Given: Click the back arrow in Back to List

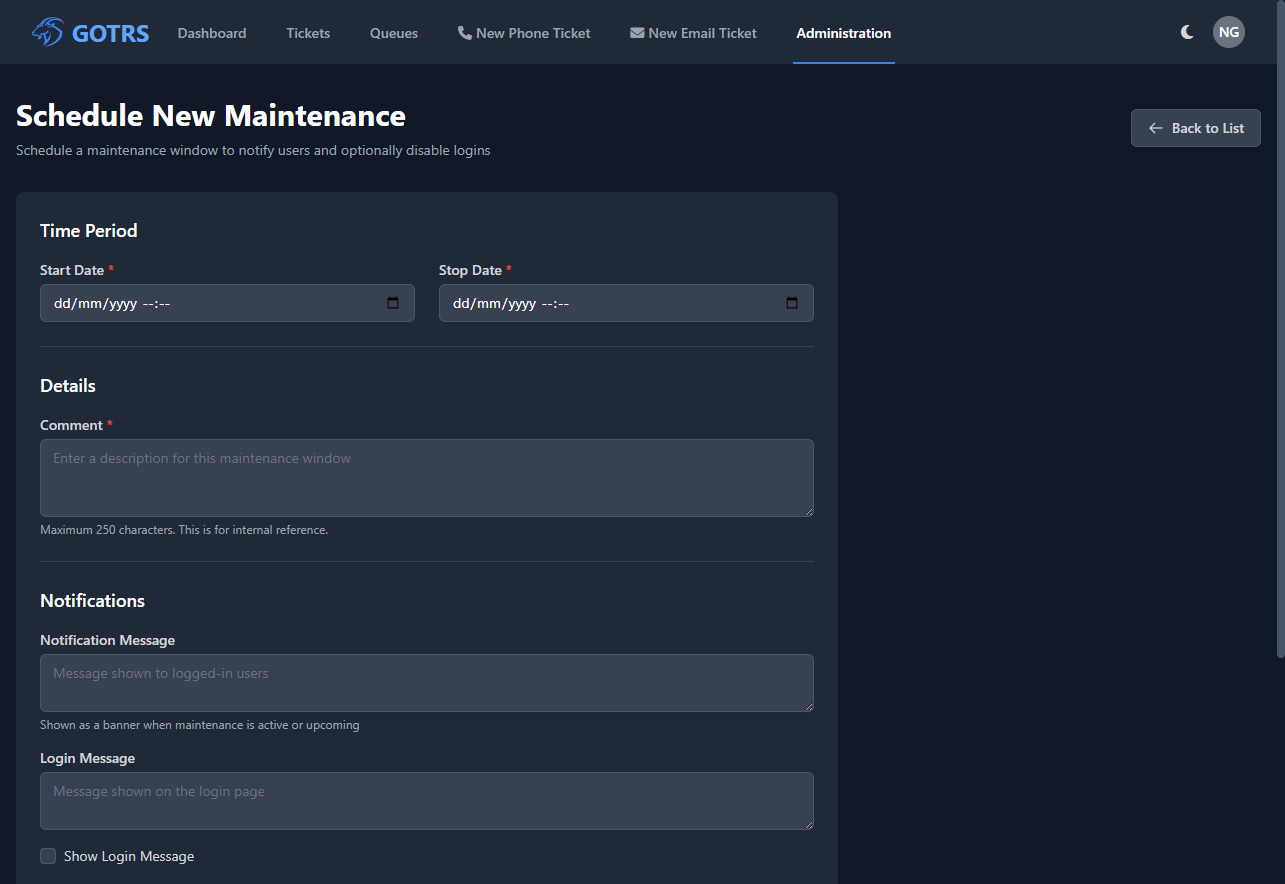Looking at the screenshot, I should point(1155,127).
